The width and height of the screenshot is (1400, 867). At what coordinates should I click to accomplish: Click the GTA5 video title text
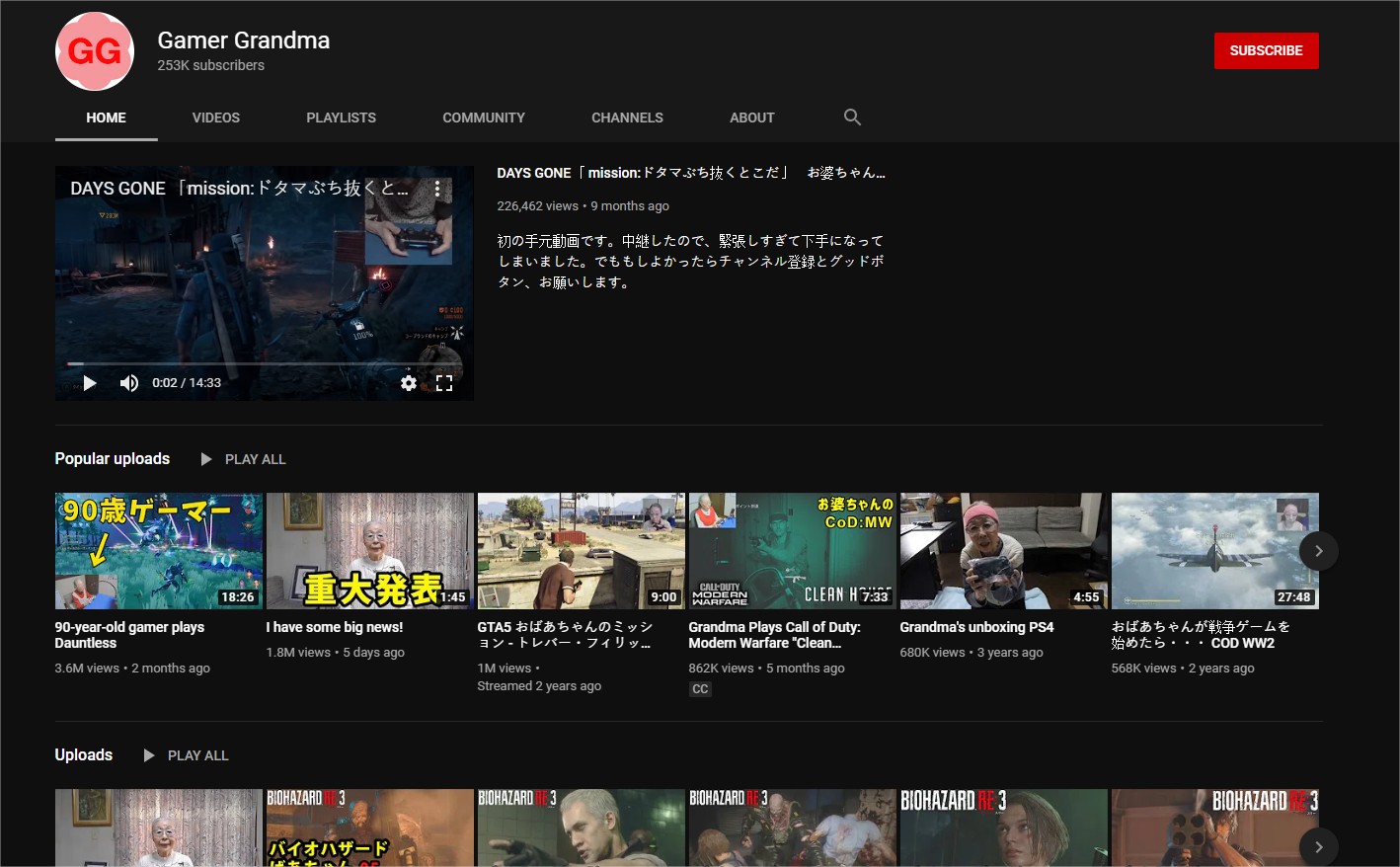[565, 635]
